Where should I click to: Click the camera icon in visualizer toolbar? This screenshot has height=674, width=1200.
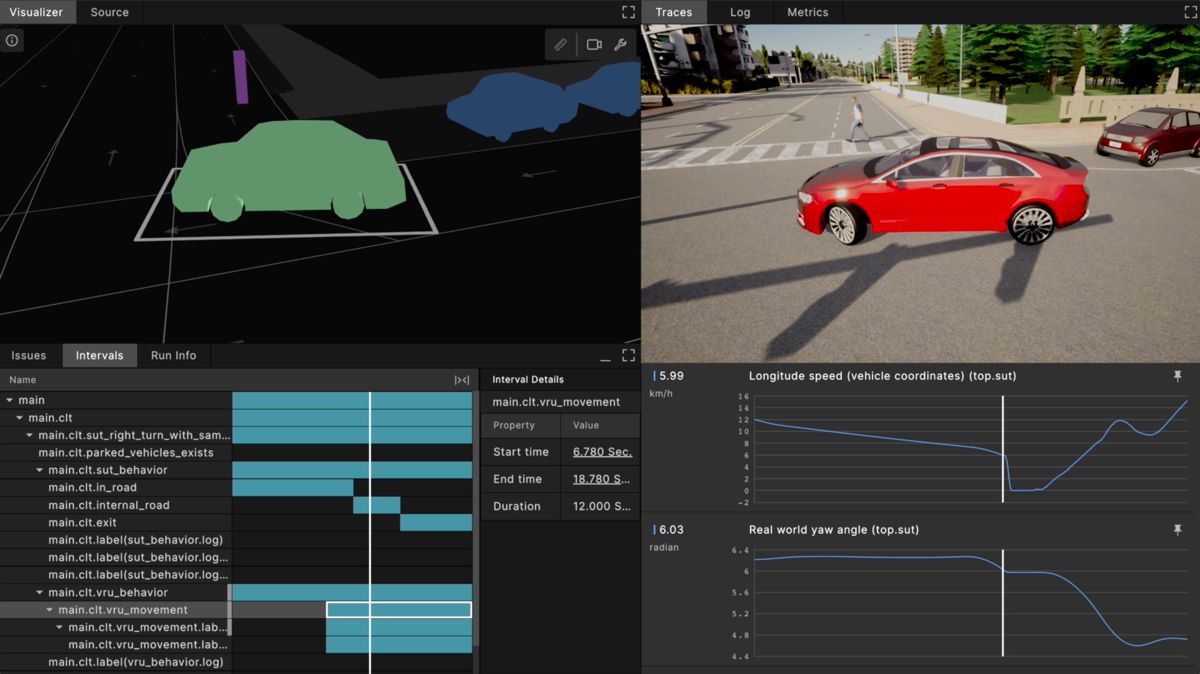pyautogui.click(x=594, y=45)
